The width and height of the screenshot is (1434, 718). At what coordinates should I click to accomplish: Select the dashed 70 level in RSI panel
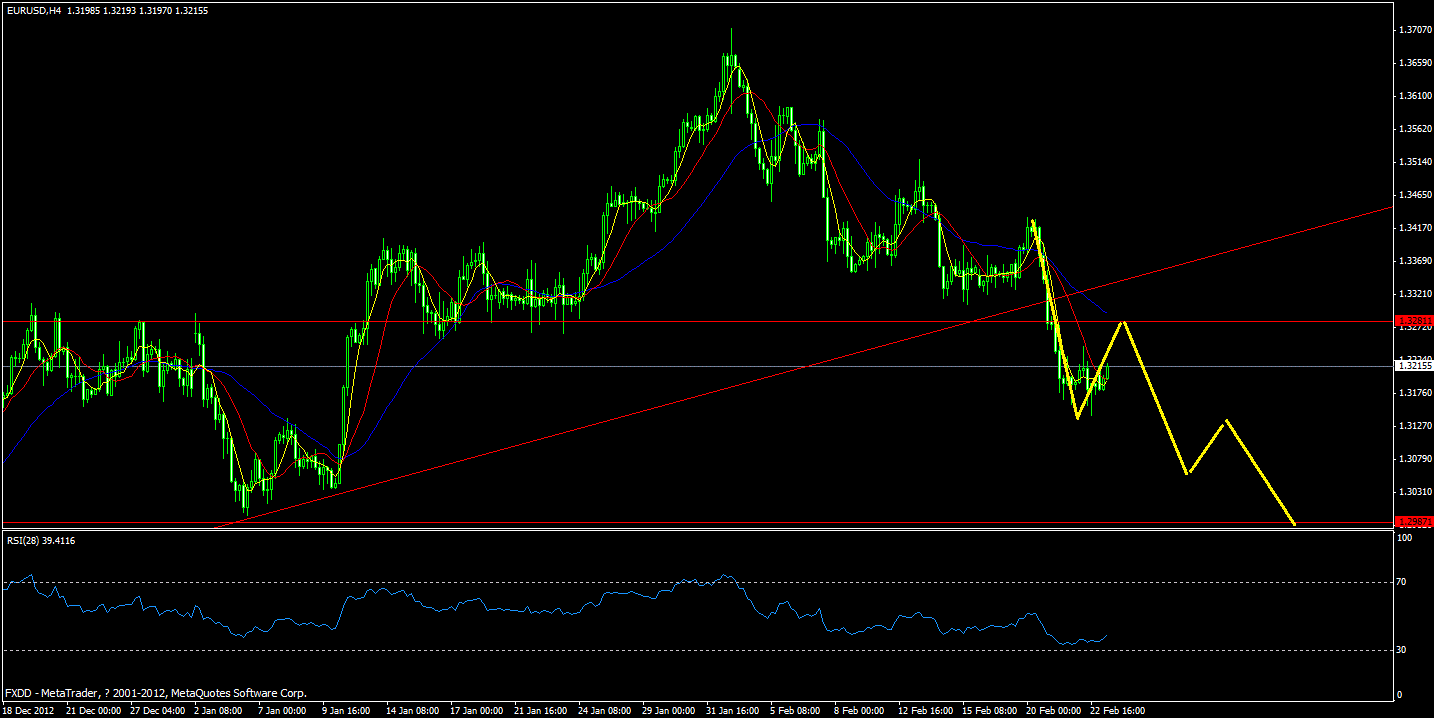click(700, 581)
